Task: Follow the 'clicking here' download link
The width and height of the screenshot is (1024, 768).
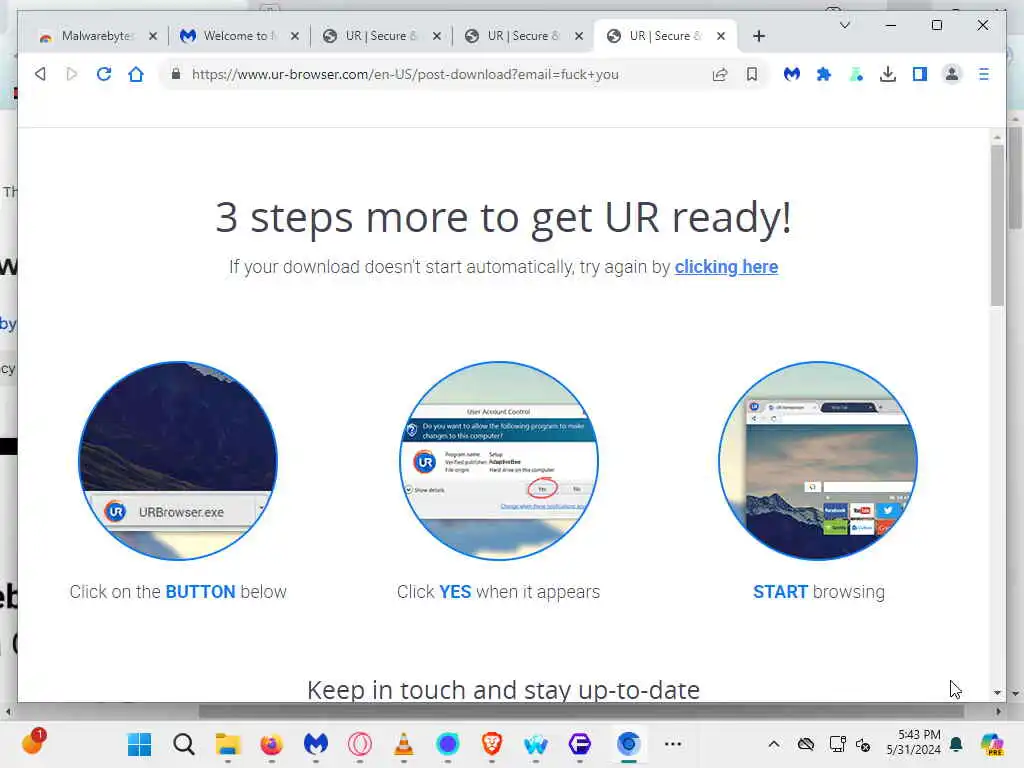Action: (x=726, y=266)
